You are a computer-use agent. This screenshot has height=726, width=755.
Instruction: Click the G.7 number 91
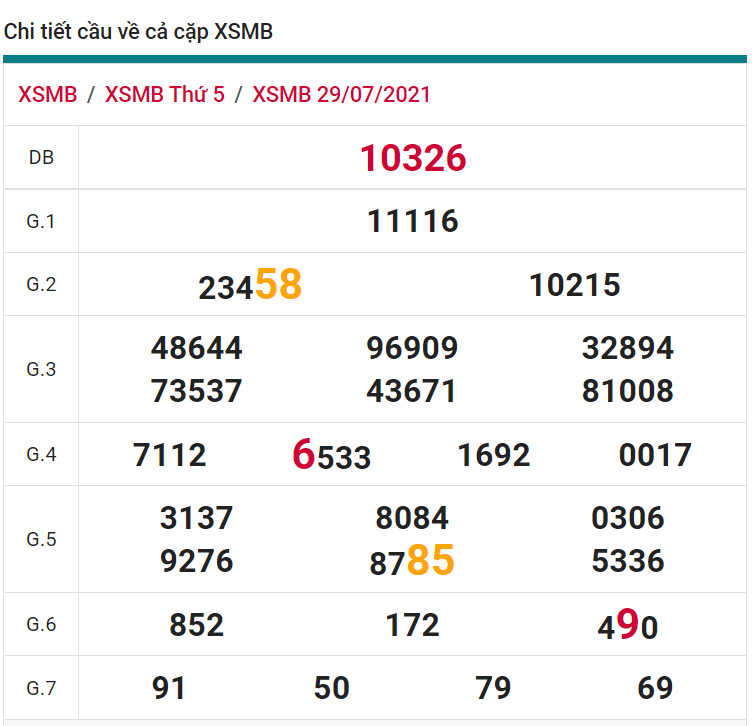click(169, 688)
